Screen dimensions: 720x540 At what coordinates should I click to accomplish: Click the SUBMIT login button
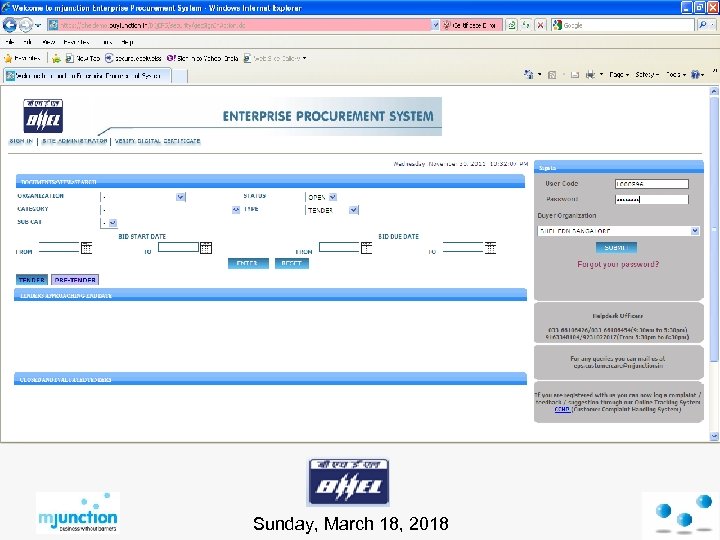(616, 248)
